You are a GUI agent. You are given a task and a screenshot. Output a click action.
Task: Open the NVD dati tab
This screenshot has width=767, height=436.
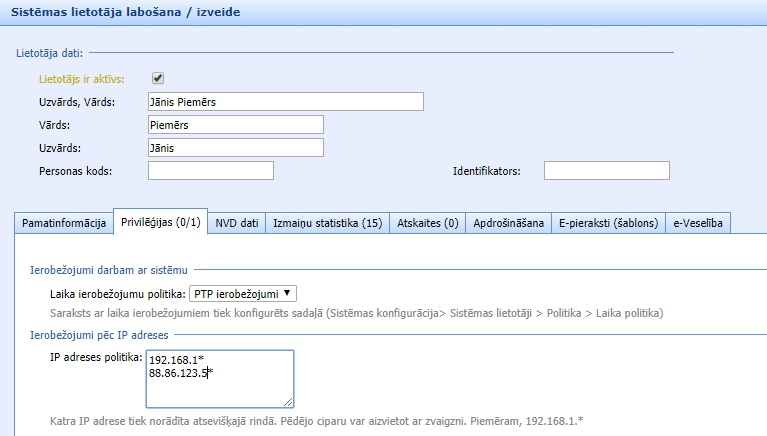237,223
